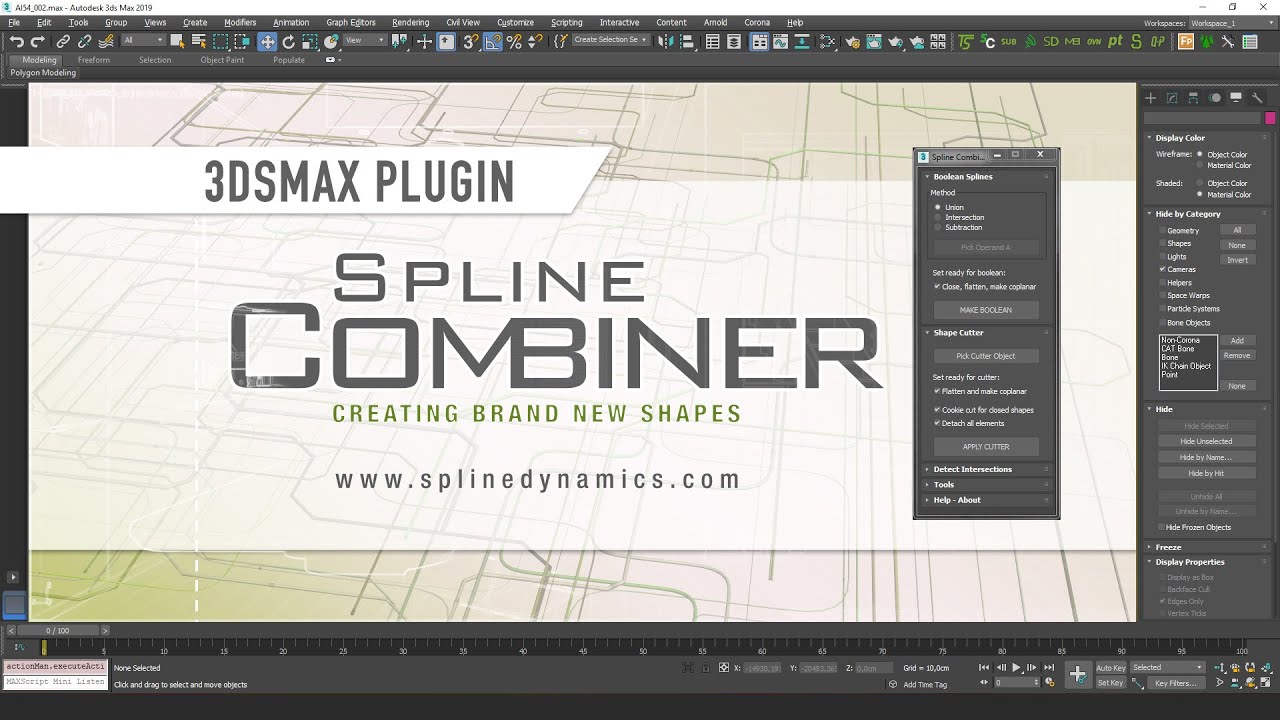Viewport: 1280px width, 720px height.
Task: Toggle 'Detach all elements' checkbox
Action: tap(937, 423)
